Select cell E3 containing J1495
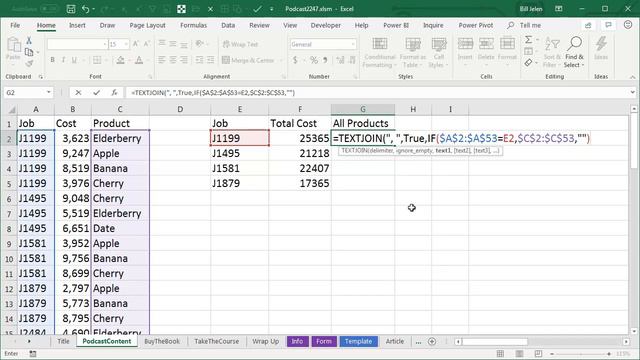The height and width of the screenshot is (360, 640). 240,153
